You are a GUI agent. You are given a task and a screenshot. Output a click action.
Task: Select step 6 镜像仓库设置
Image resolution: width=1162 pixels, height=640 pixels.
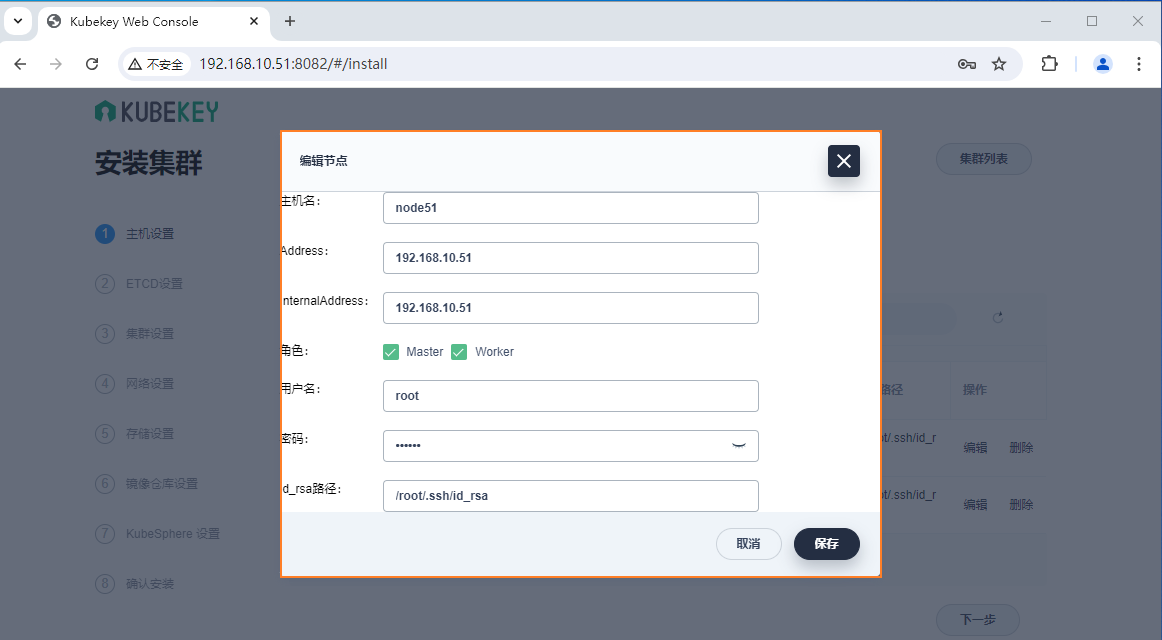pyautogui.click(x=147, y=484)
